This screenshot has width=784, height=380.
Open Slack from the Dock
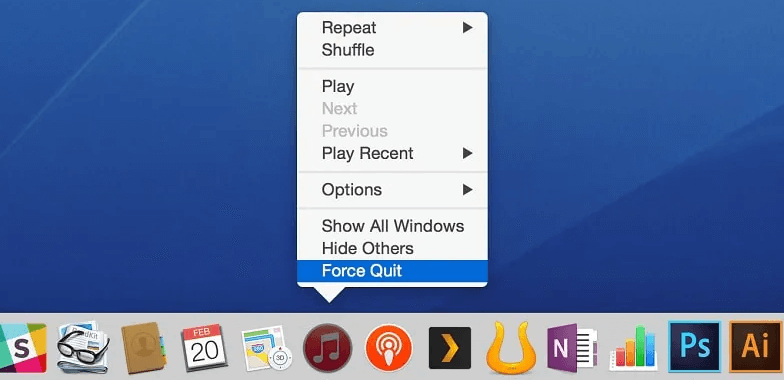22,348
